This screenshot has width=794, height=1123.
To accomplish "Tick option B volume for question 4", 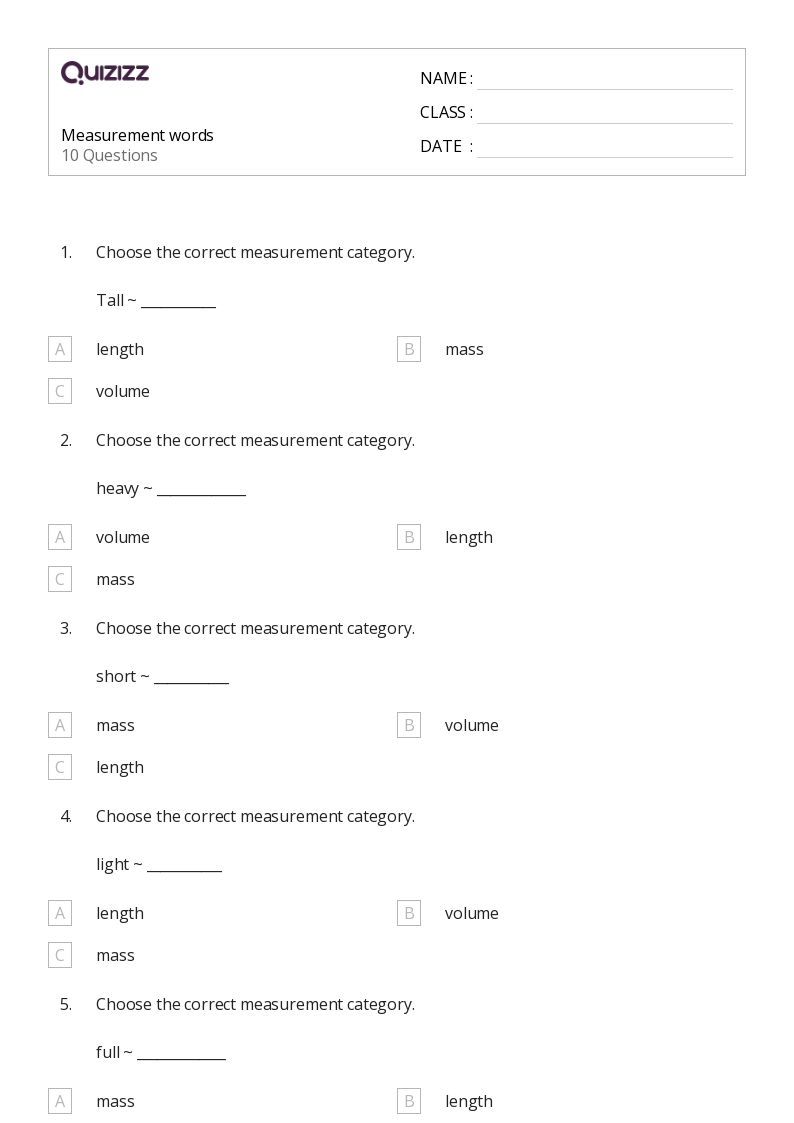I will [409, 913].
